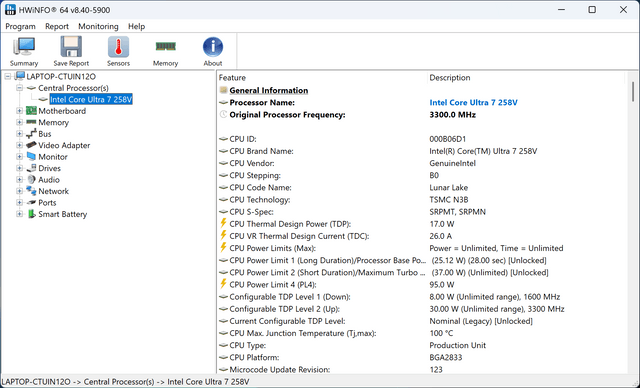Click the details pane vertical scrollbar thumb

coord(633,91)
